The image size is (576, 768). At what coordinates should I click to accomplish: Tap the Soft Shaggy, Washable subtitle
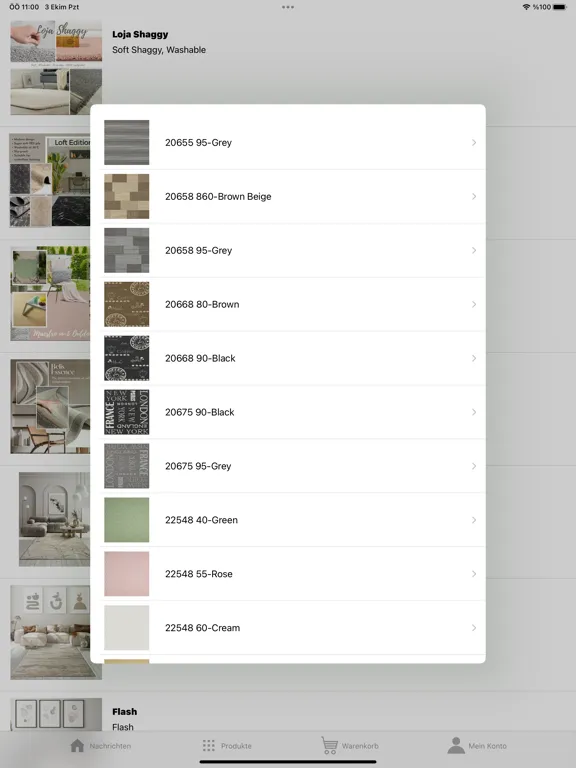tap(159, 49)
